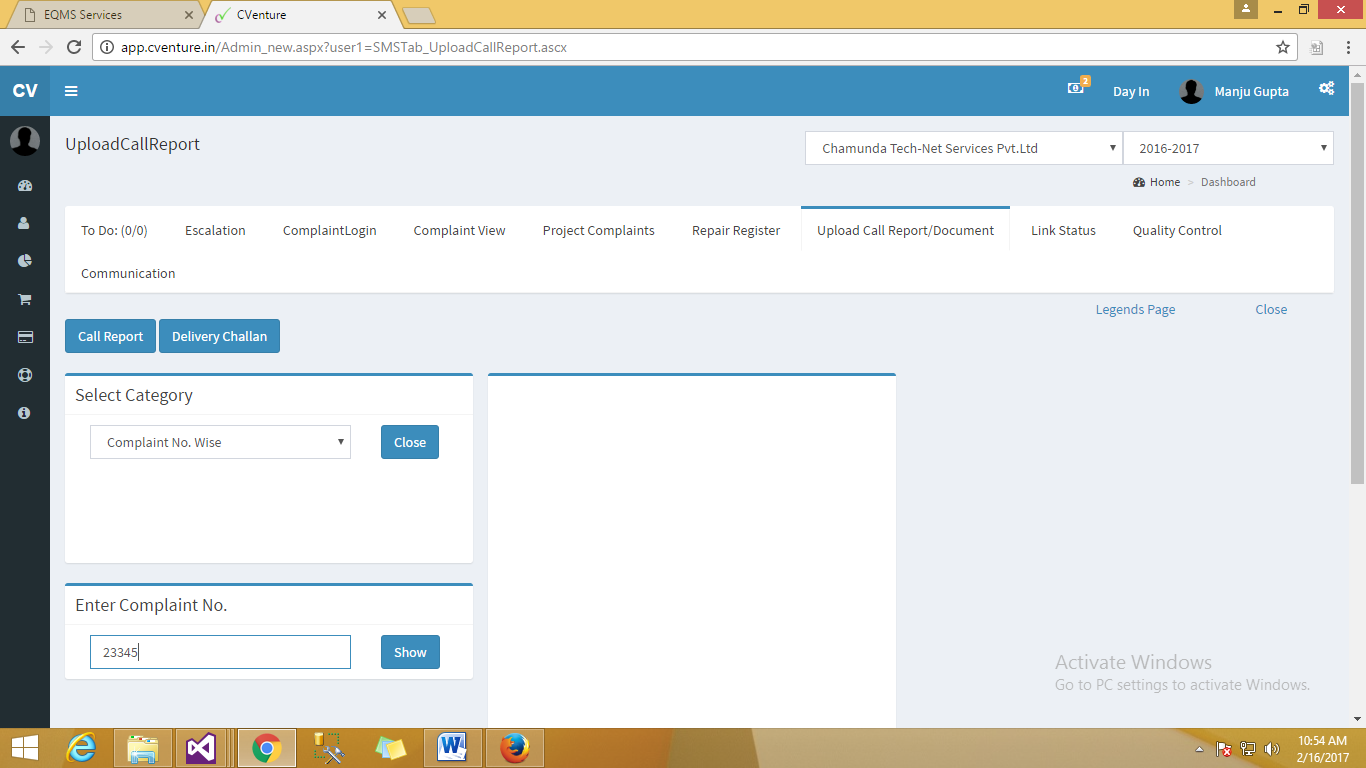Click the Delivery Challan button
The height and width of the screenshot is (768, 1366).
[219, 336]
